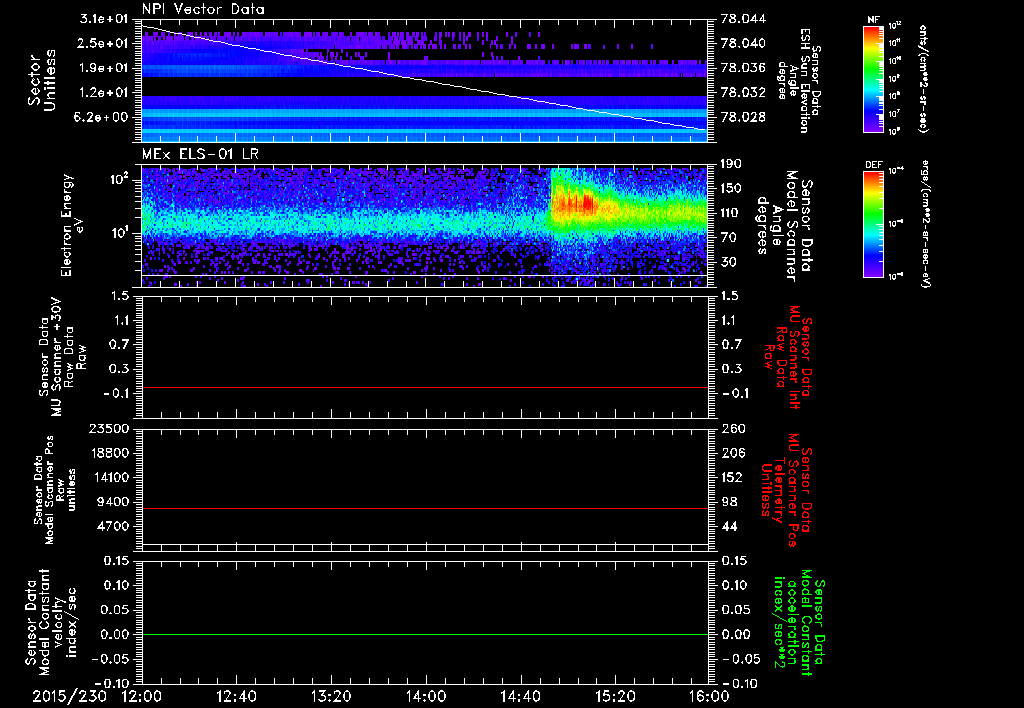This screenshot has height=708, width=1024.
Task: Click the 152 telemetry tick value
Action: (x=732, y=477)
